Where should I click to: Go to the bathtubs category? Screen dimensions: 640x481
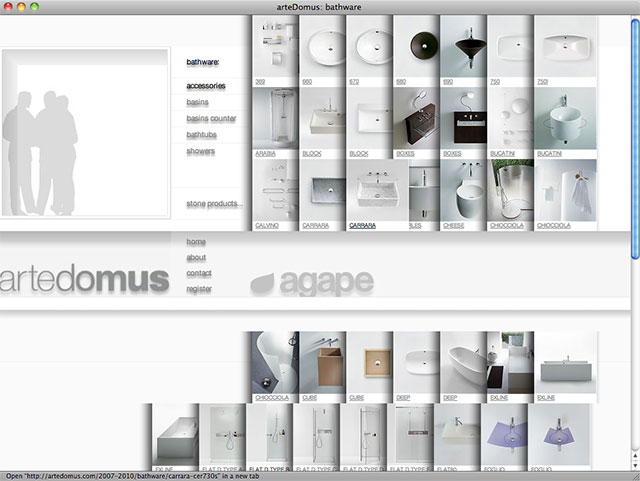(201, 135)
